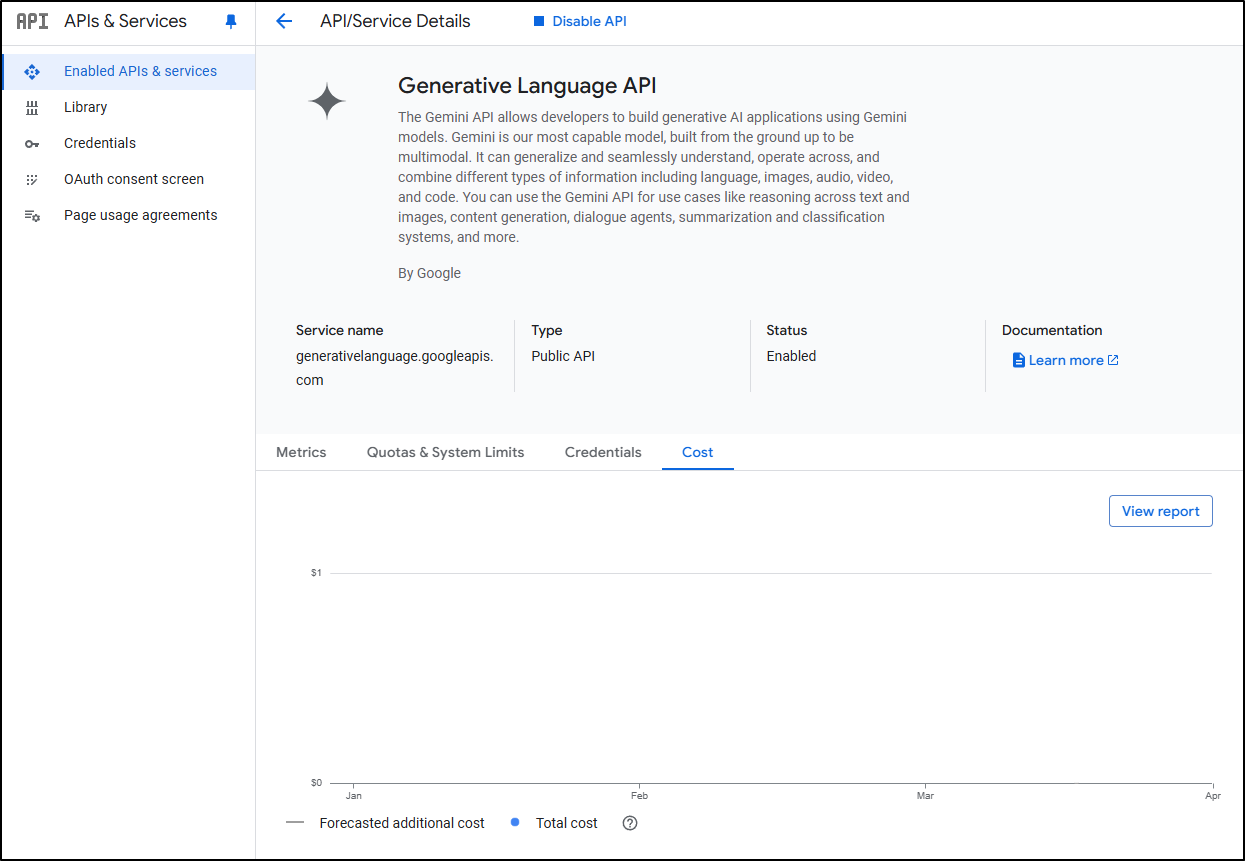Image resolution: width=1245 pixels, height=861 pixels.
Task: Click the Learn more document icon
Action: tap(1019, 360)
